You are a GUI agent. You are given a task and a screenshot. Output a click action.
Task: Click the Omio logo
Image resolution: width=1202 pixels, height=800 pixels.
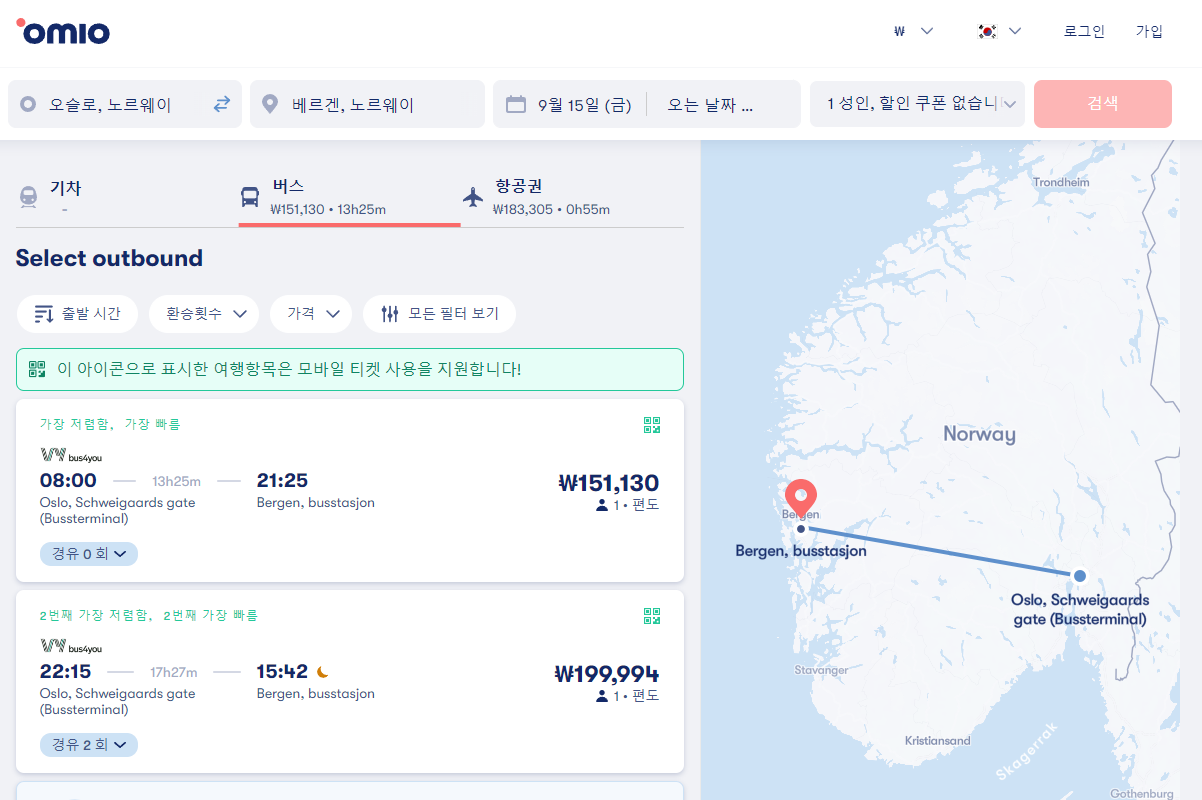pyautogui.click(x=63, y=31)
